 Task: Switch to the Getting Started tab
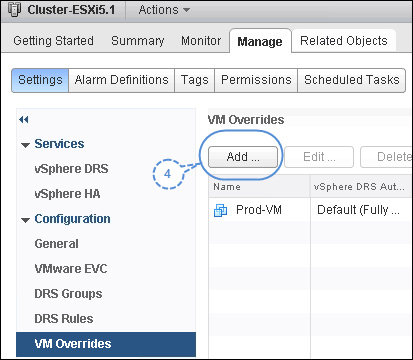(x=53, y=41)
